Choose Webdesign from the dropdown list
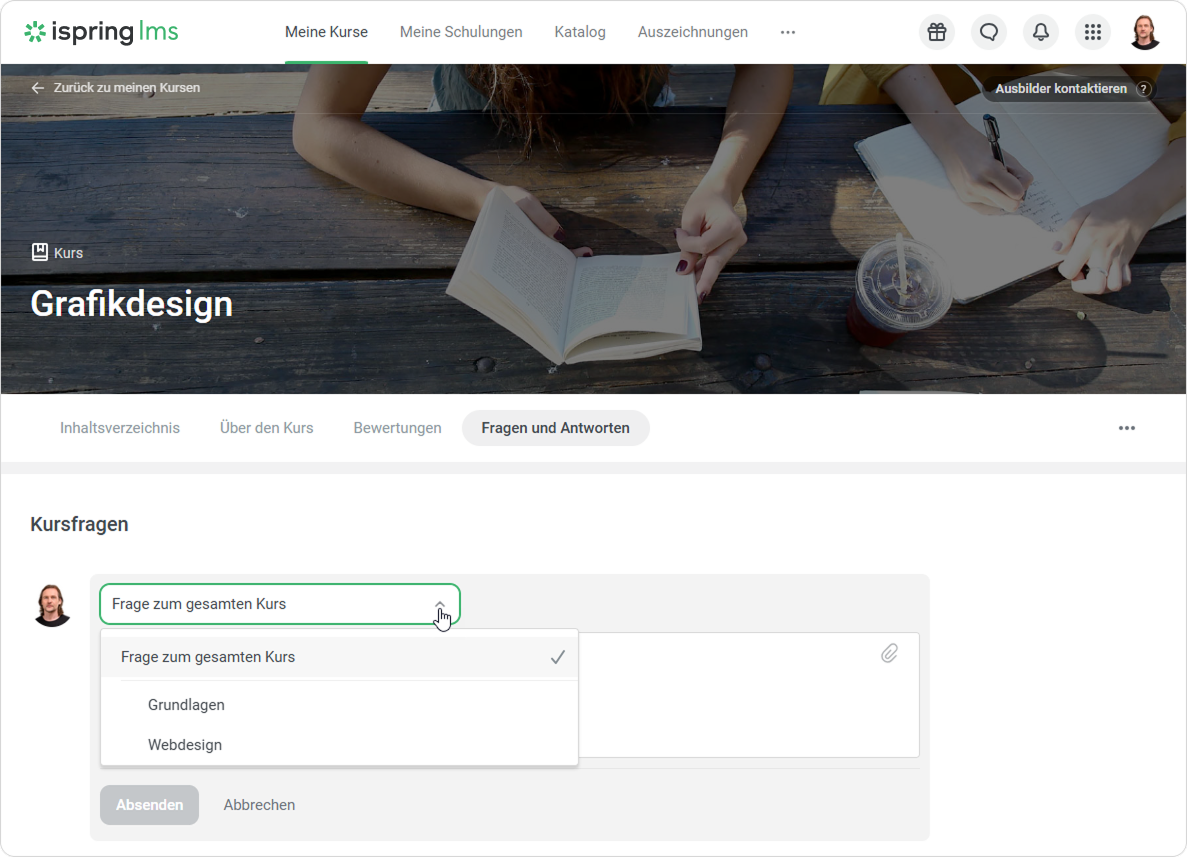Image resolution: width=1187 pixels, height=857 pixels. [185, 745]
